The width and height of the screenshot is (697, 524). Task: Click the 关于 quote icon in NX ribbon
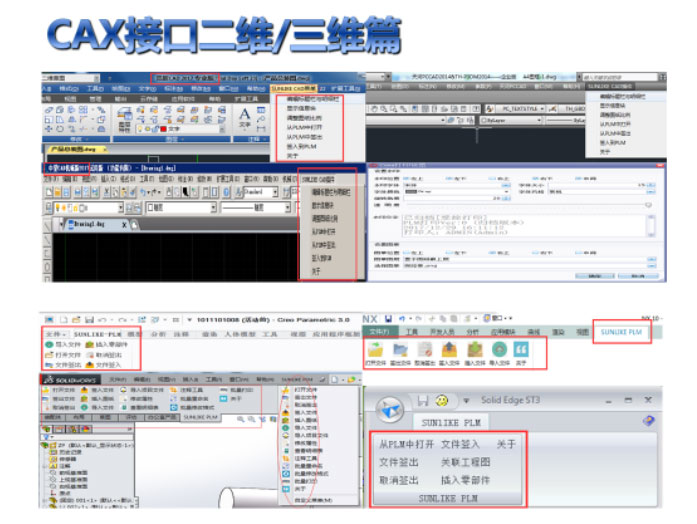[x=521, y=349]
